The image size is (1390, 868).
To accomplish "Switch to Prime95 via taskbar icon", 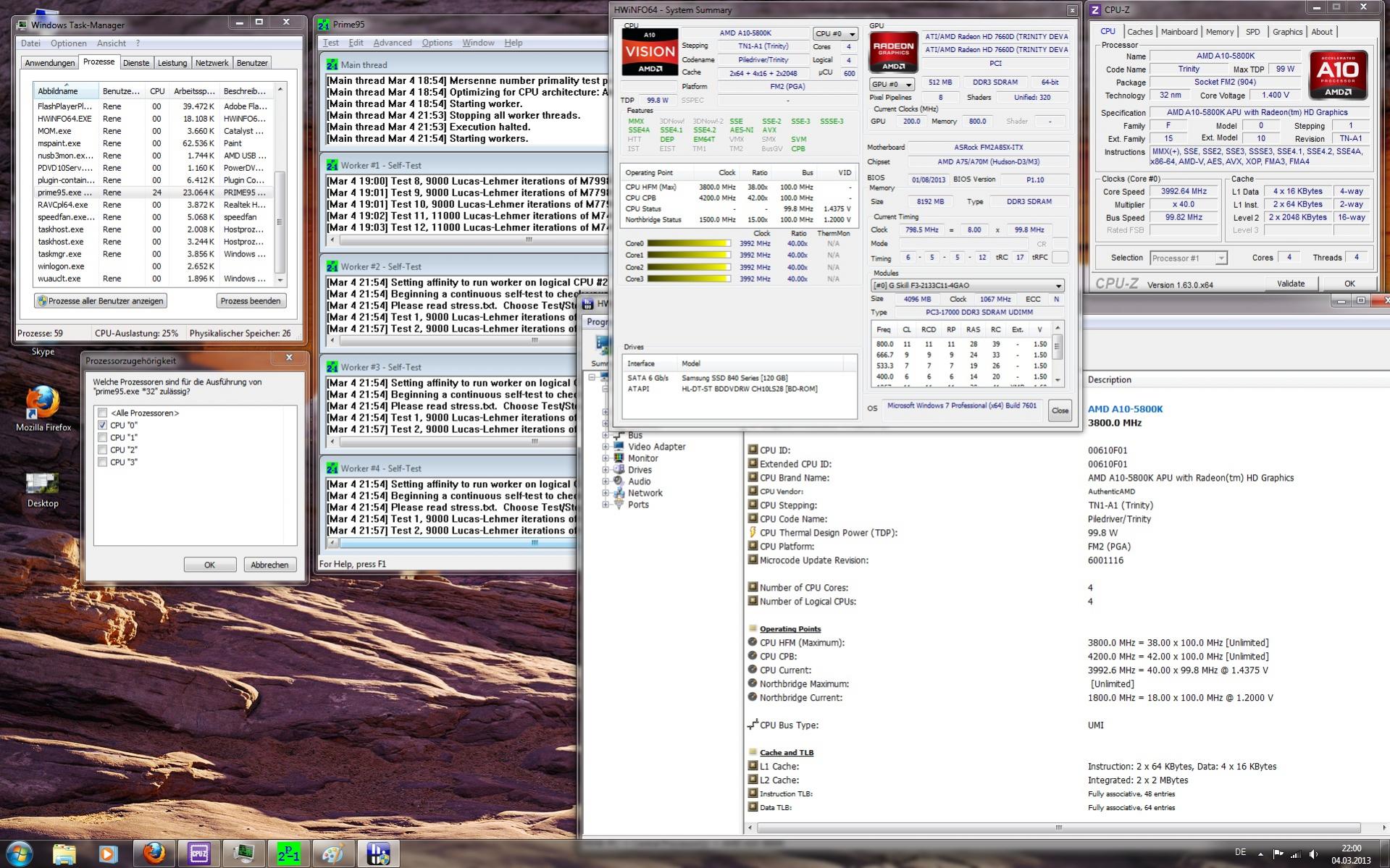I will click(x=288, y=854).
